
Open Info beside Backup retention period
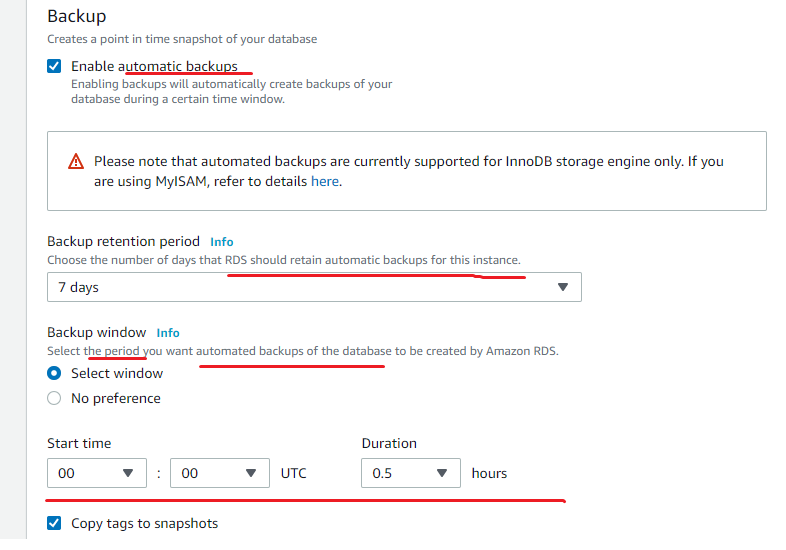(x=221, y=242)
